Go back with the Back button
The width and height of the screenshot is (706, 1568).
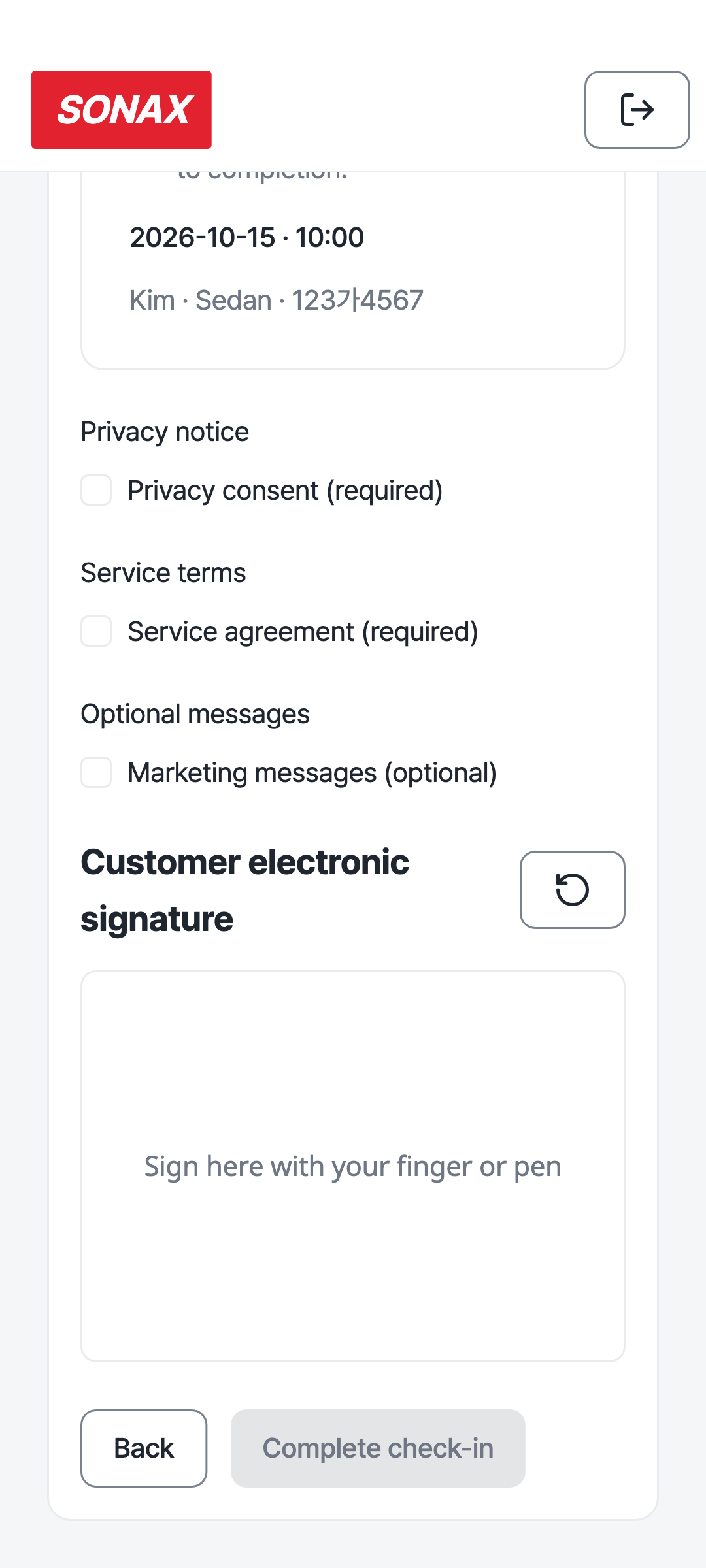coord(144,1448)
